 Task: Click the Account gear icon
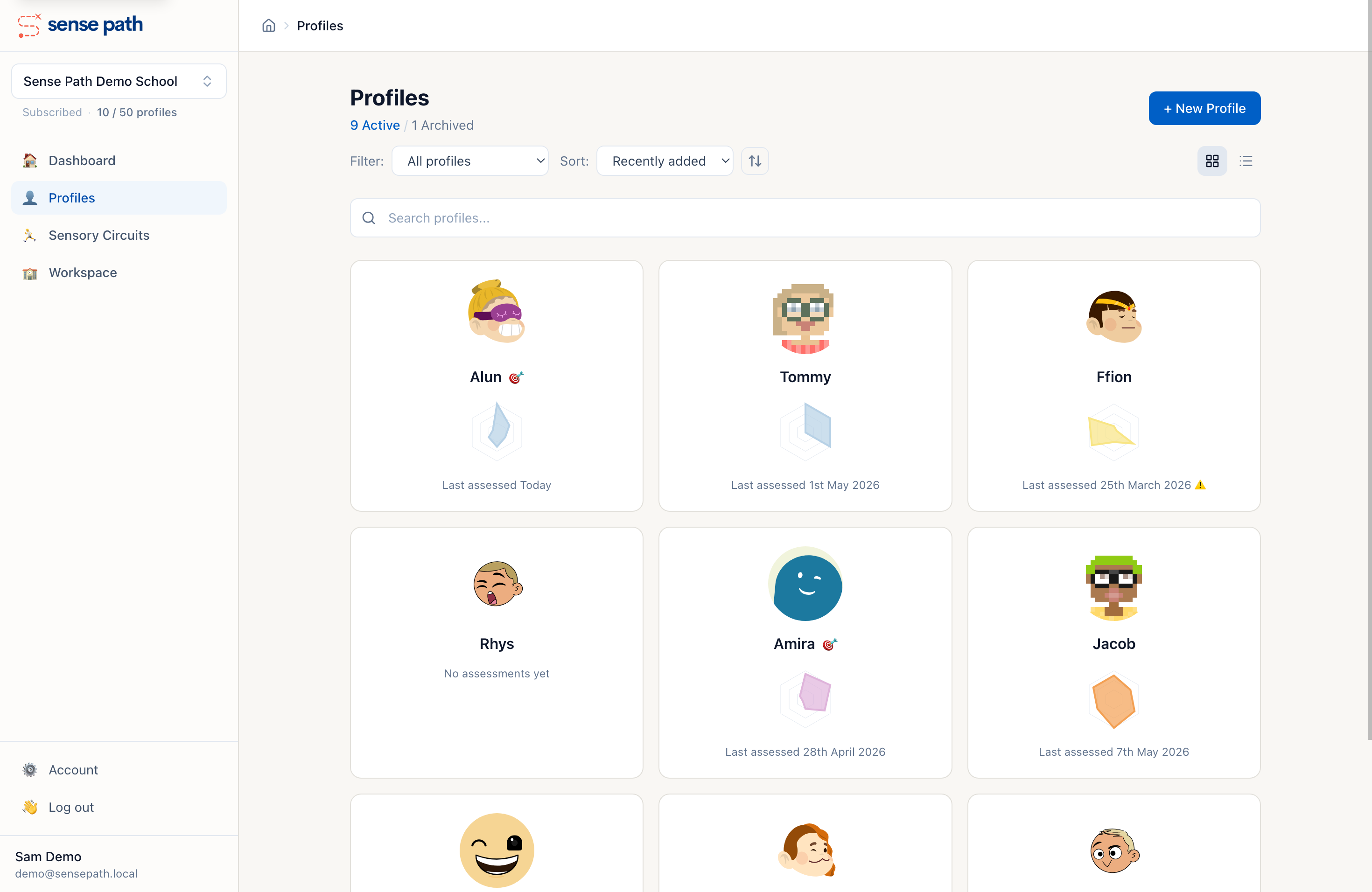coord(30,770)
